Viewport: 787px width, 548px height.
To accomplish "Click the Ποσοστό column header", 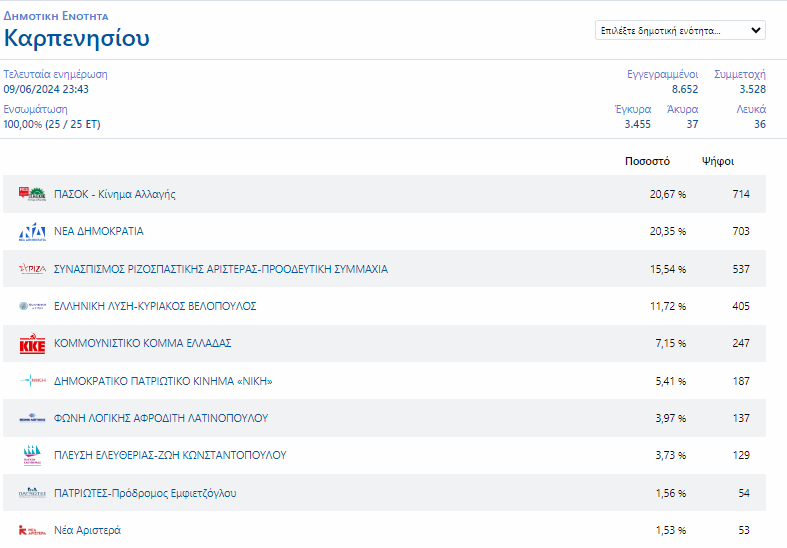I will coord(647,162).
